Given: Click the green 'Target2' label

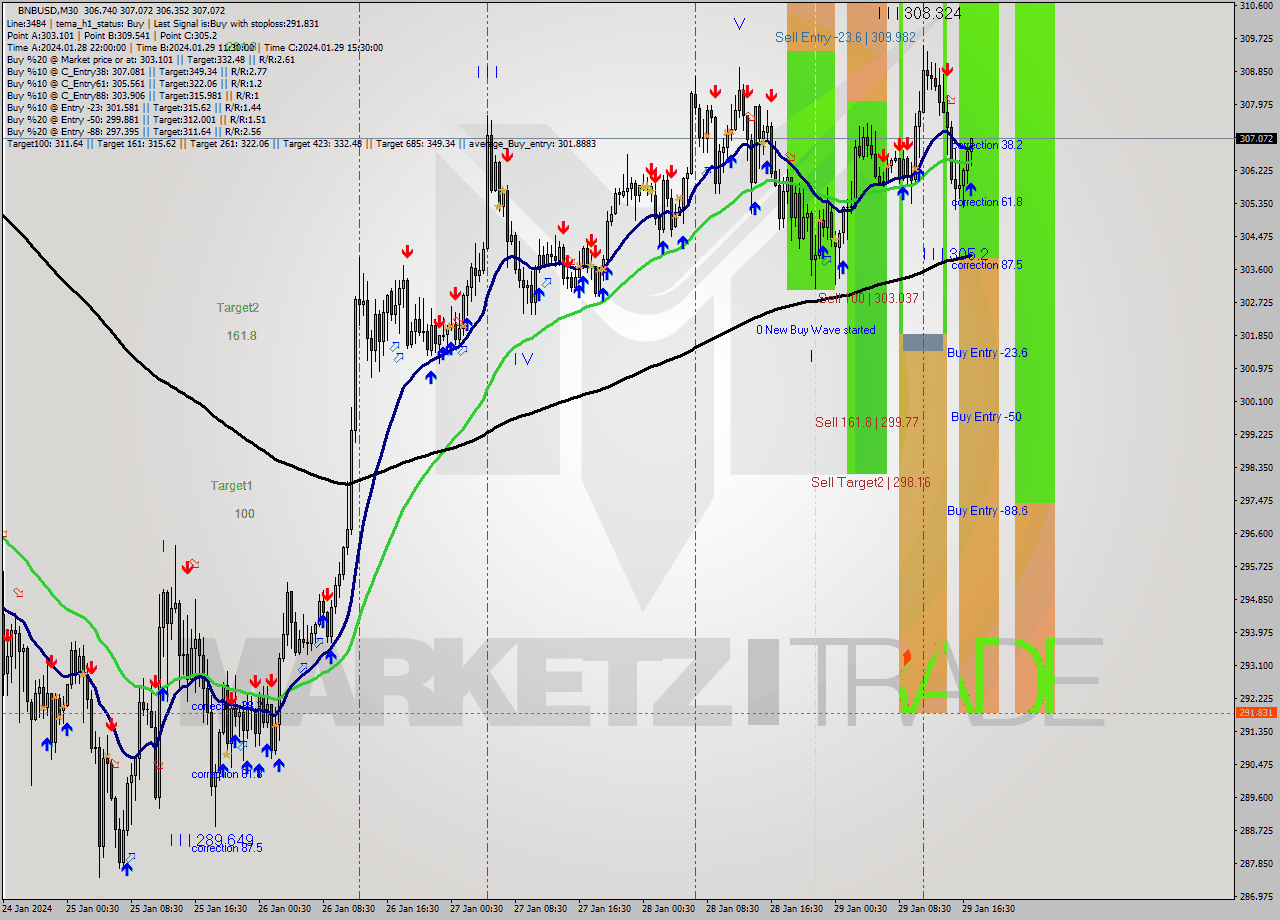Looking at the screenshot, I should (x=238, y=308).
